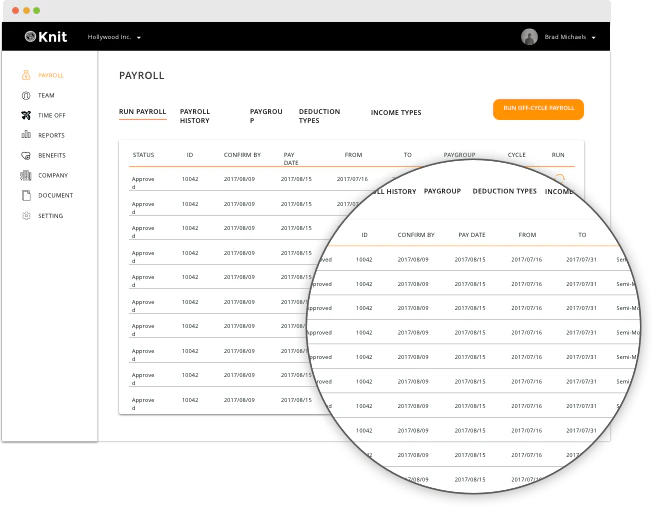The image size is (653, 507).
Task: Click the From column header in main table
Action: (x=354, y=155)
